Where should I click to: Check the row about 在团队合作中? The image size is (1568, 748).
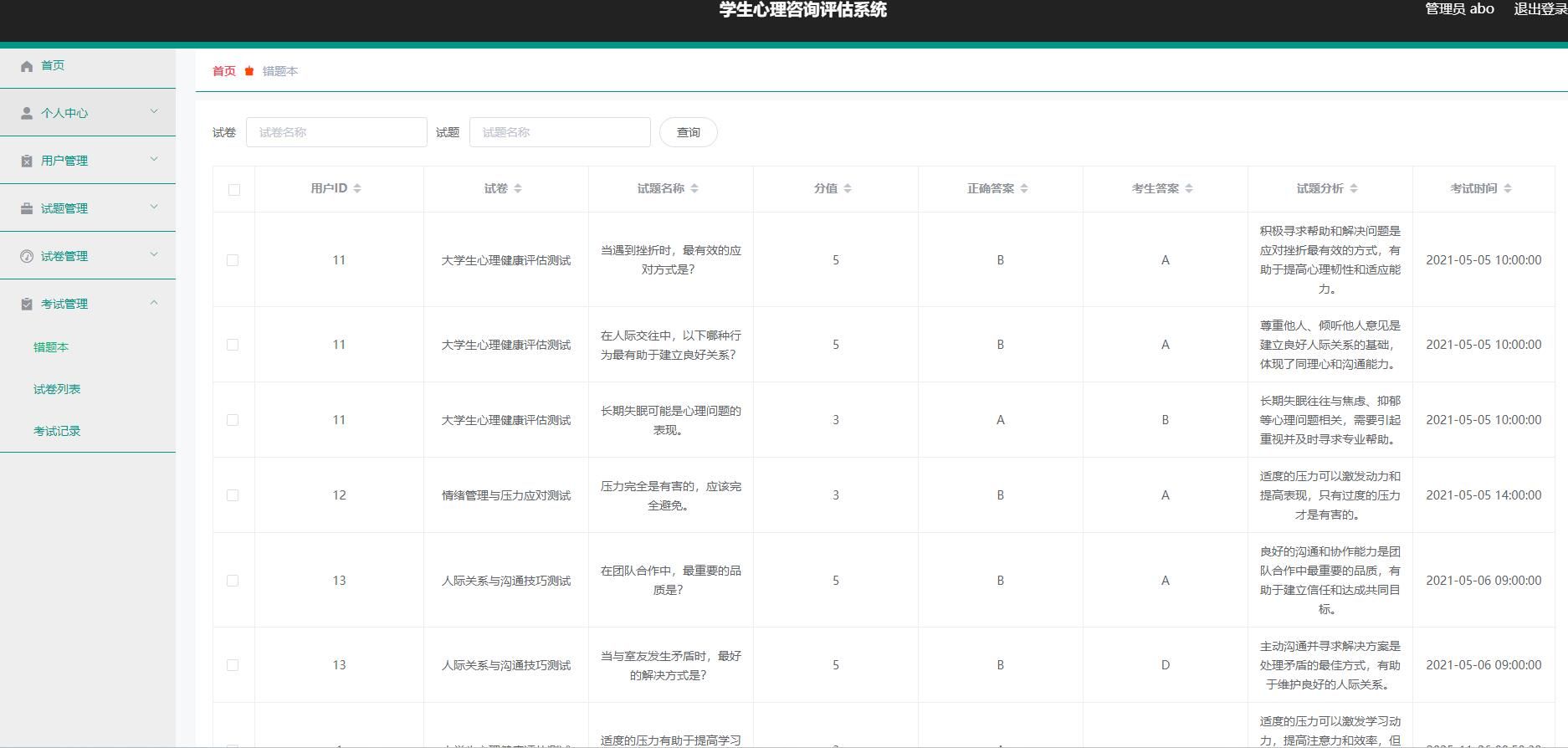click(233, 581)
